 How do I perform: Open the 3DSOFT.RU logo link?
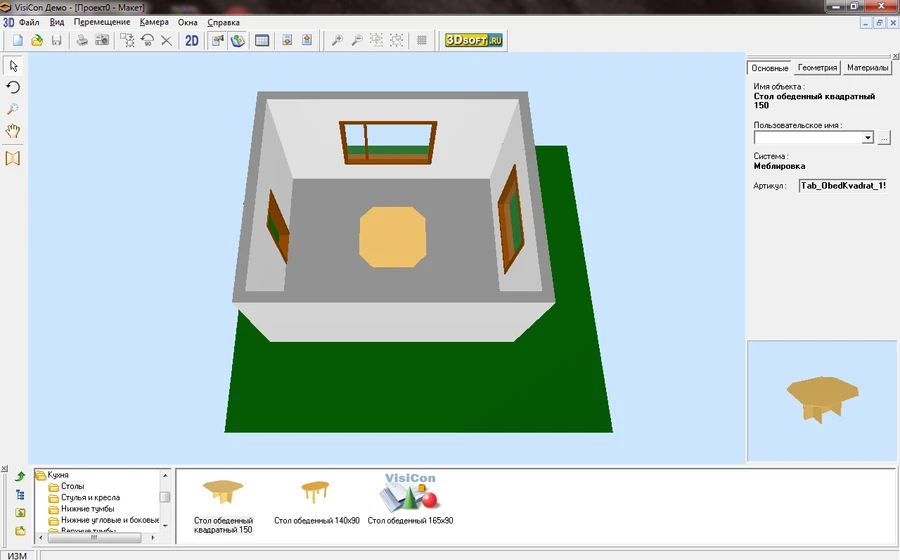pyautogui.click(x=475, y=41)
